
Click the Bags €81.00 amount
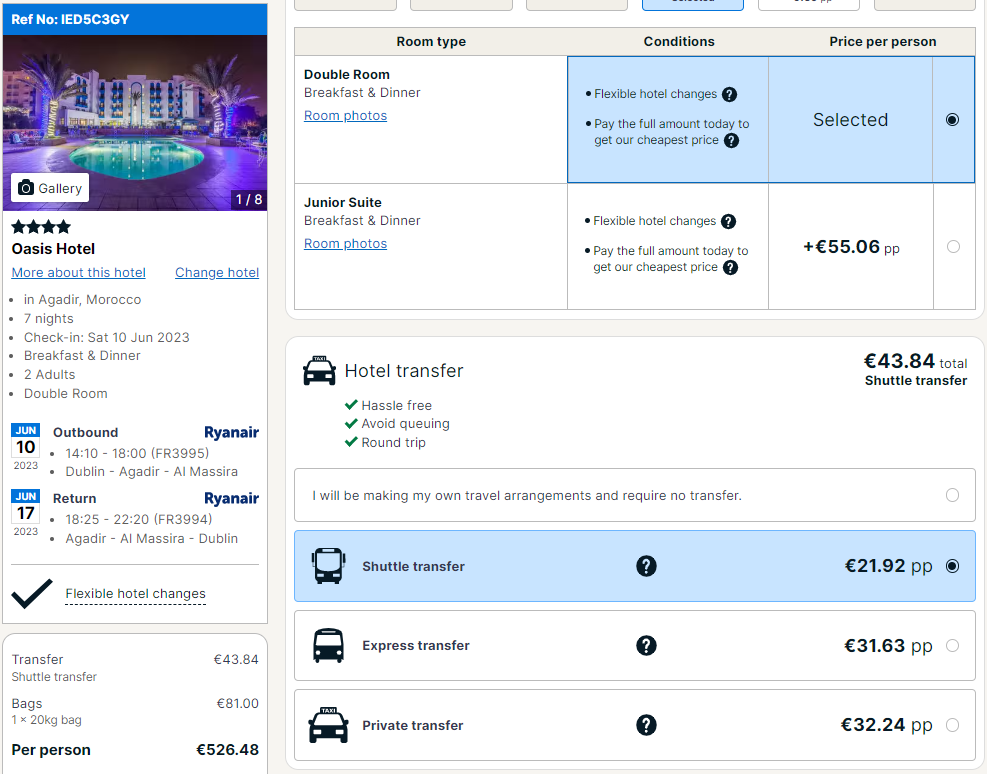coord(237,704)
